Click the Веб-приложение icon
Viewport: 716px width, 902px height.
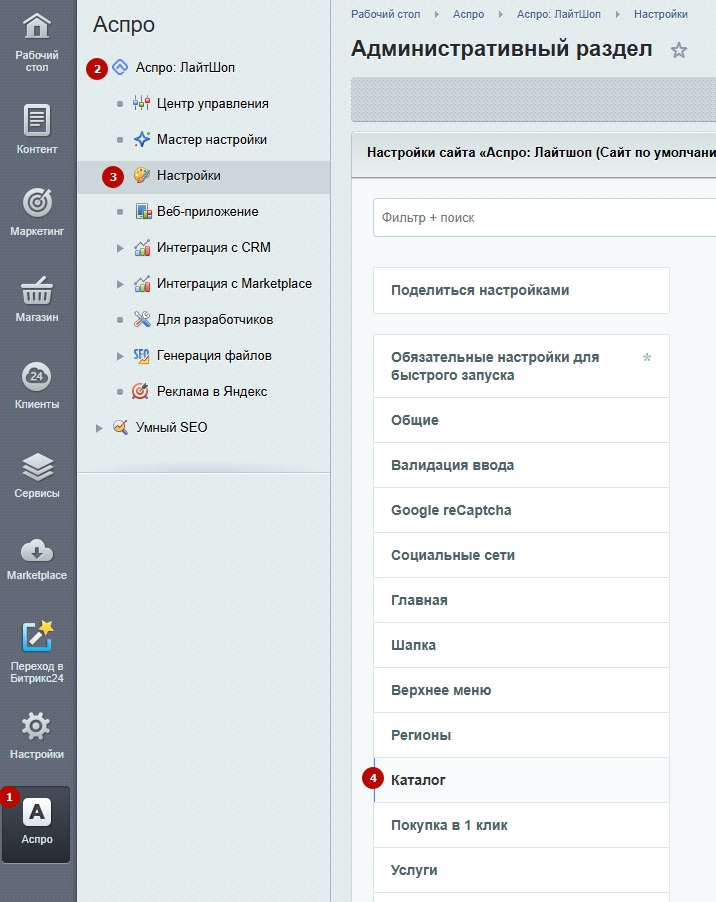143,211
